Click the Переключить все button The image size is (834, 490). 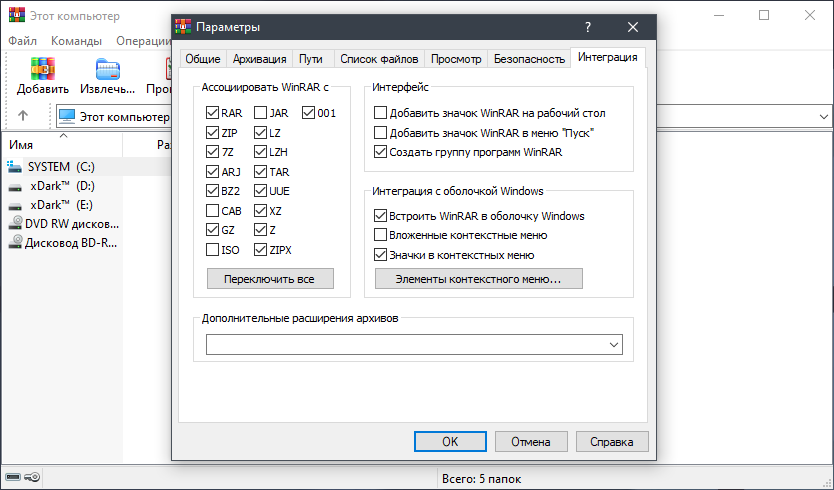(x=270, y=279)
